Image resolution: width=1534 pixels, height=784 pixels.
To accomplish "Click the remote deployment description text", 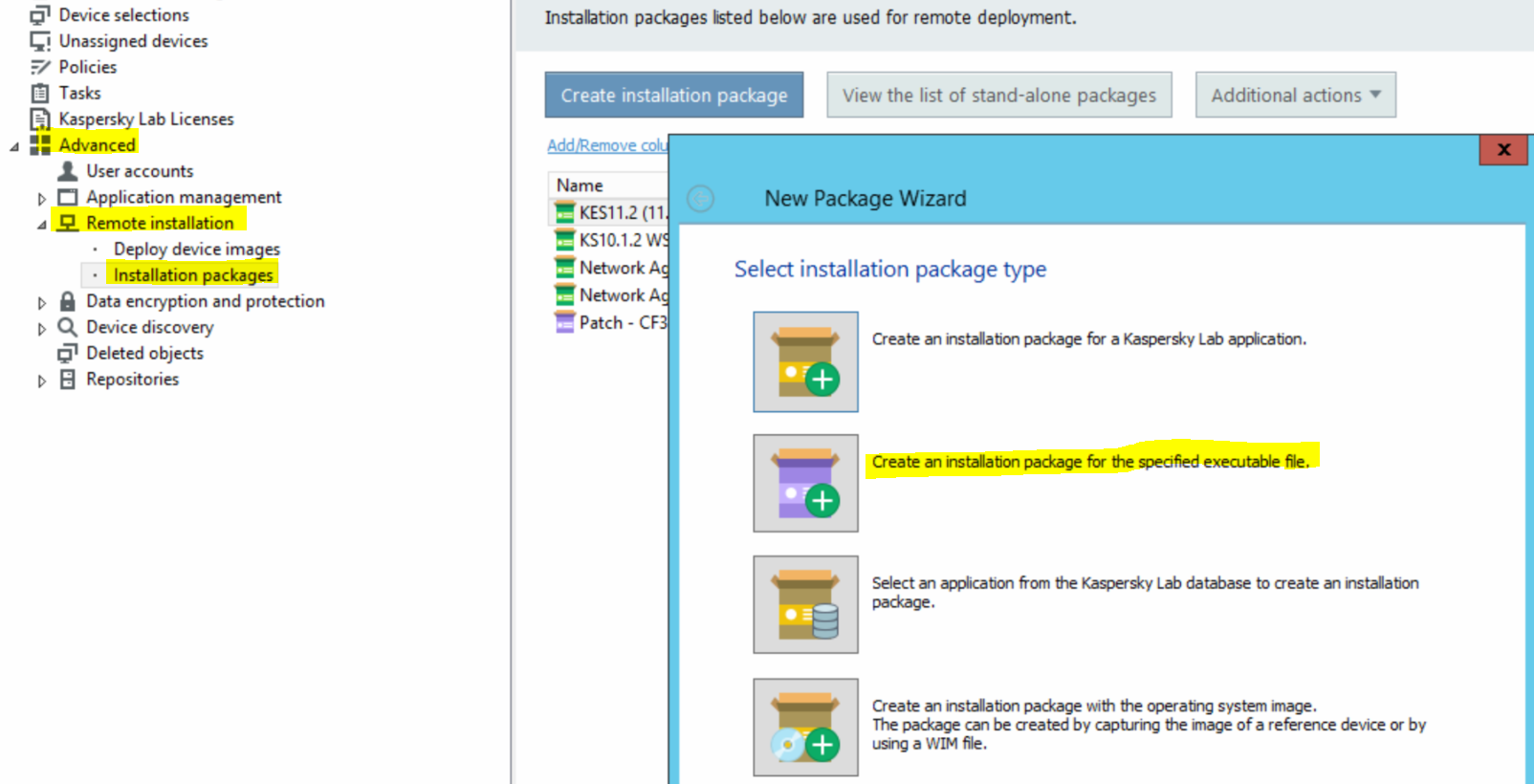I will point(810,17).
